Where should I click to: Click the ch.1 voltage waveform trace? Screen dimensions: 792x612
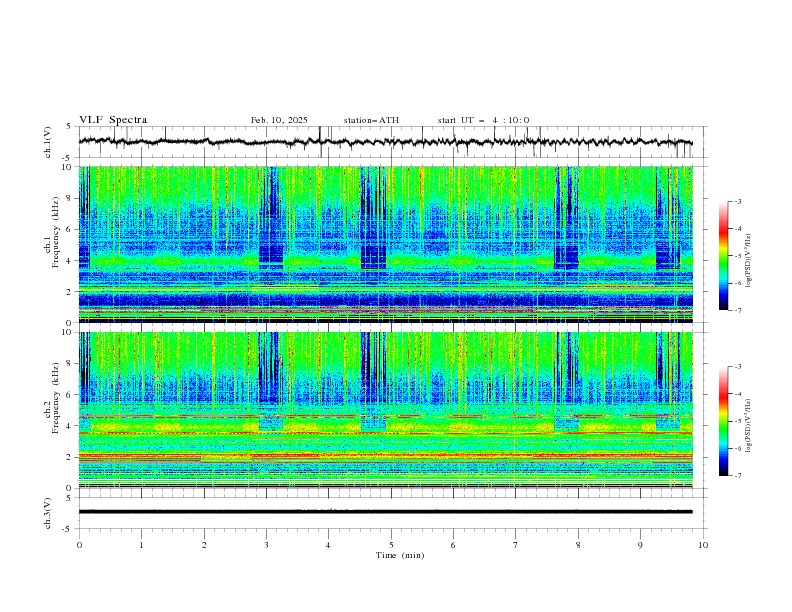(x=385, y=142)
